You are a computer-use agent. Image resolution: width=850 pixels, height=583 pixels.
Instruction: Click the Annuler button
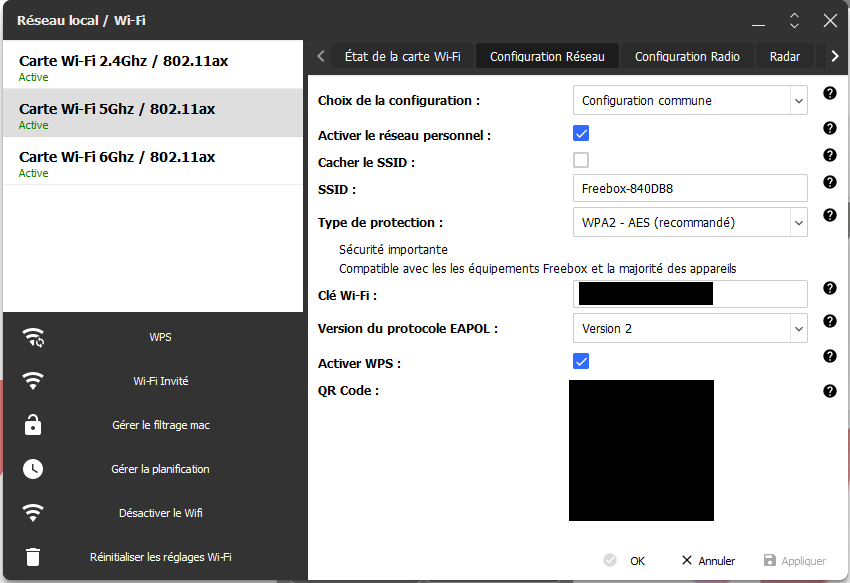[708, 561]
